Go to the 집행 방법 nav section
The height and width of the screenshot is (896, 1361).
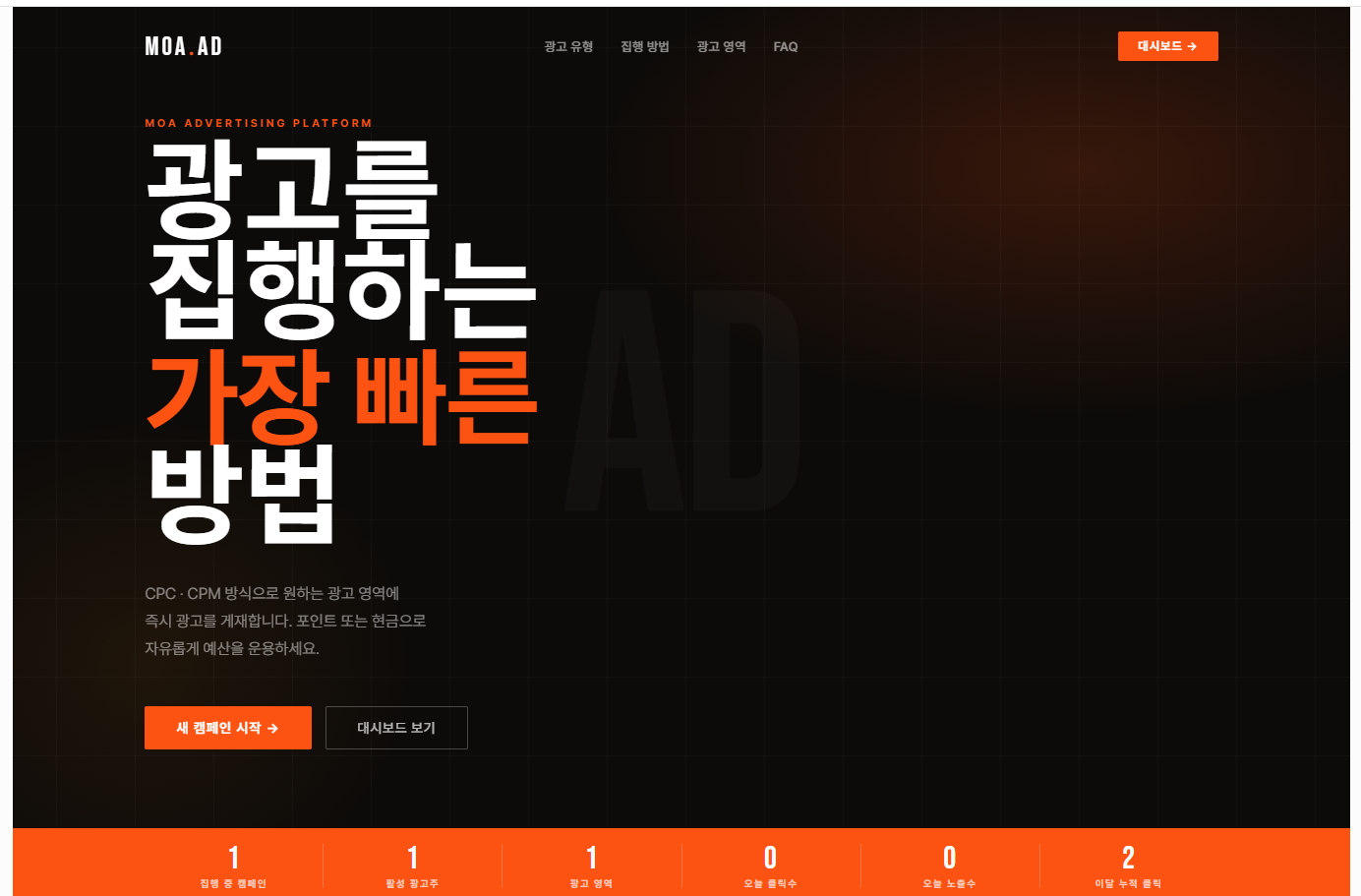(644, 46)
